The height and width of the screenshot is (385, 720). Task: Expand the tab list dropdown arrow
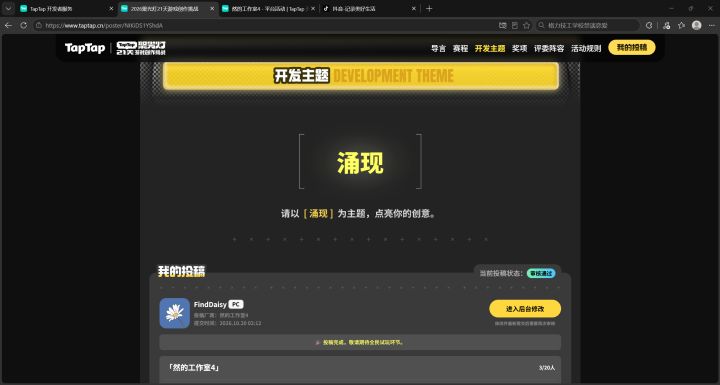[x=8, y=8]
